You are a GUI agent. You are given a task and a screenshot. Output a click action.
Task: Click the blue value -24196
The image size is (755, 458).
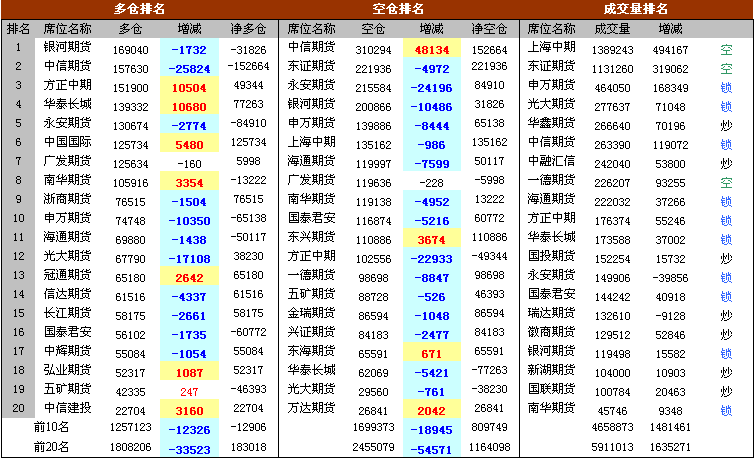(x=431, y=88)
